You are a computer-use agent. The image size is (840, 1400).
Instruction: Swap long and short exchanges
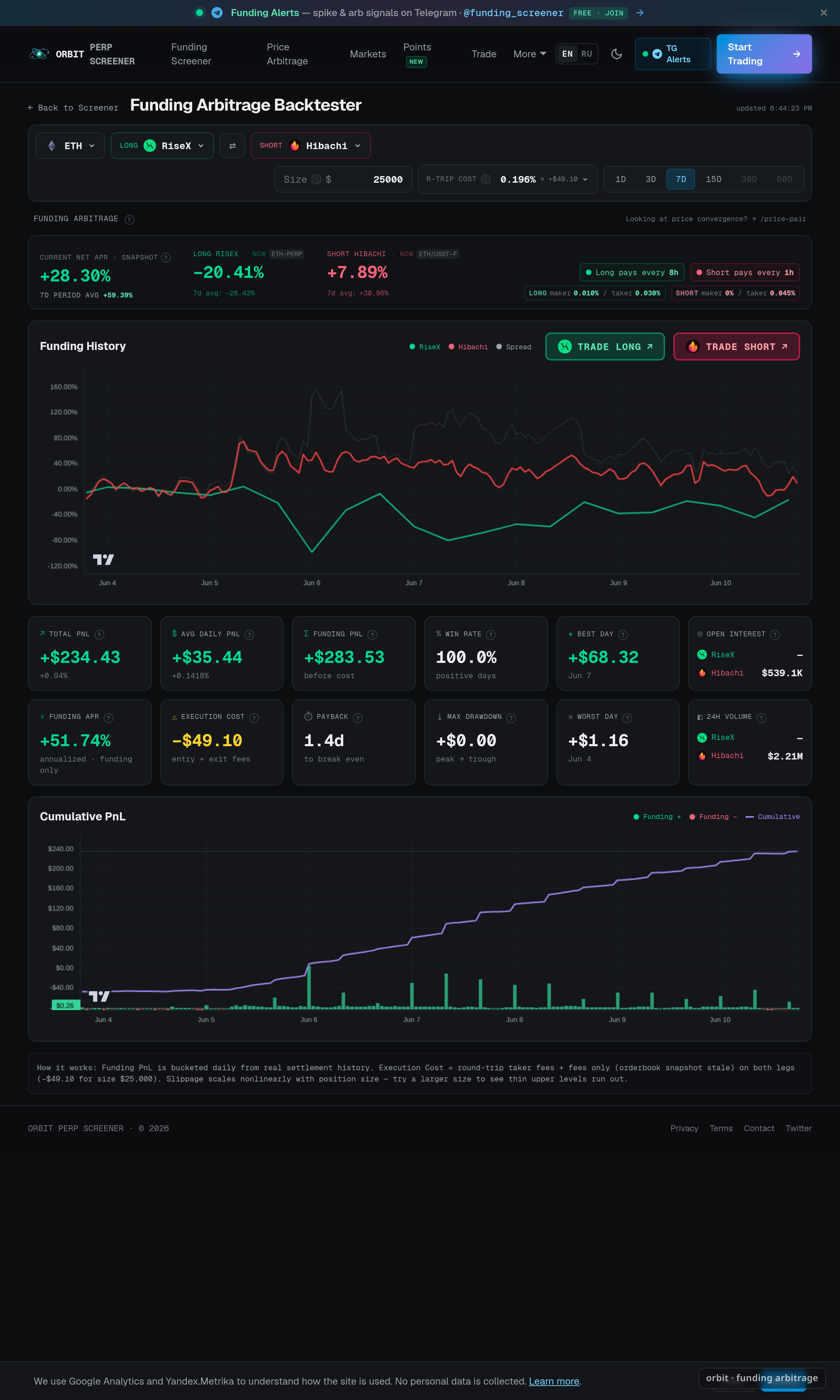tap(232, 146)
